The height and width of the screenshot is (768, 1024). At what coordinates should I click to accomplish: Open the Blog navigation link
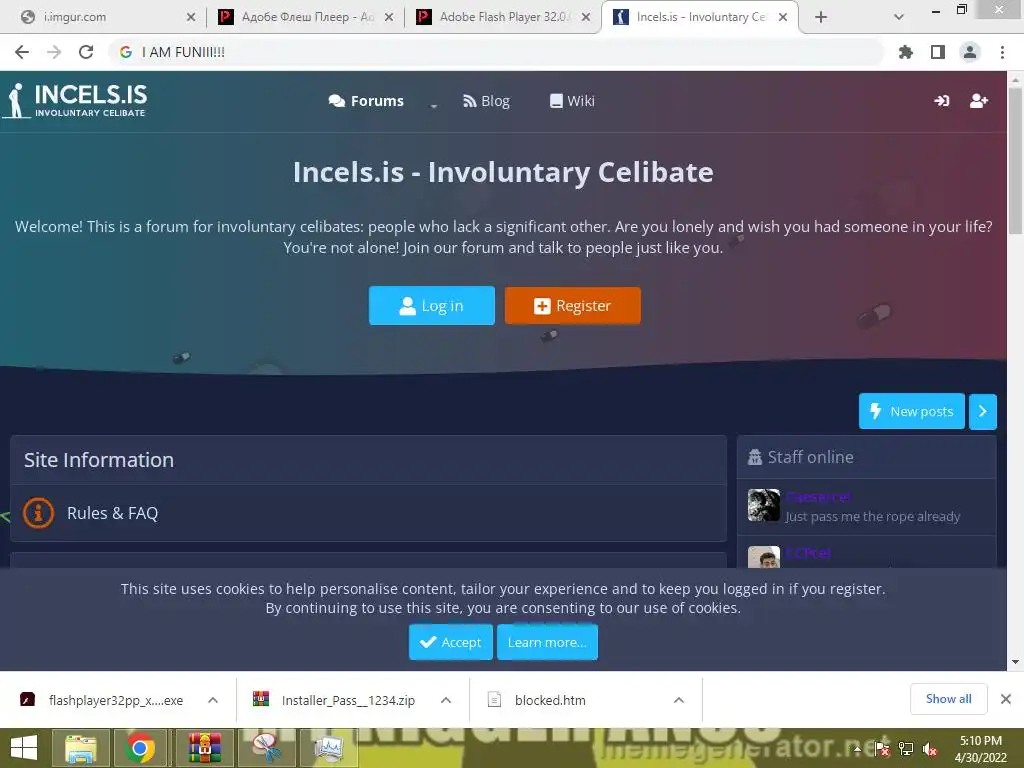(486, 101)
